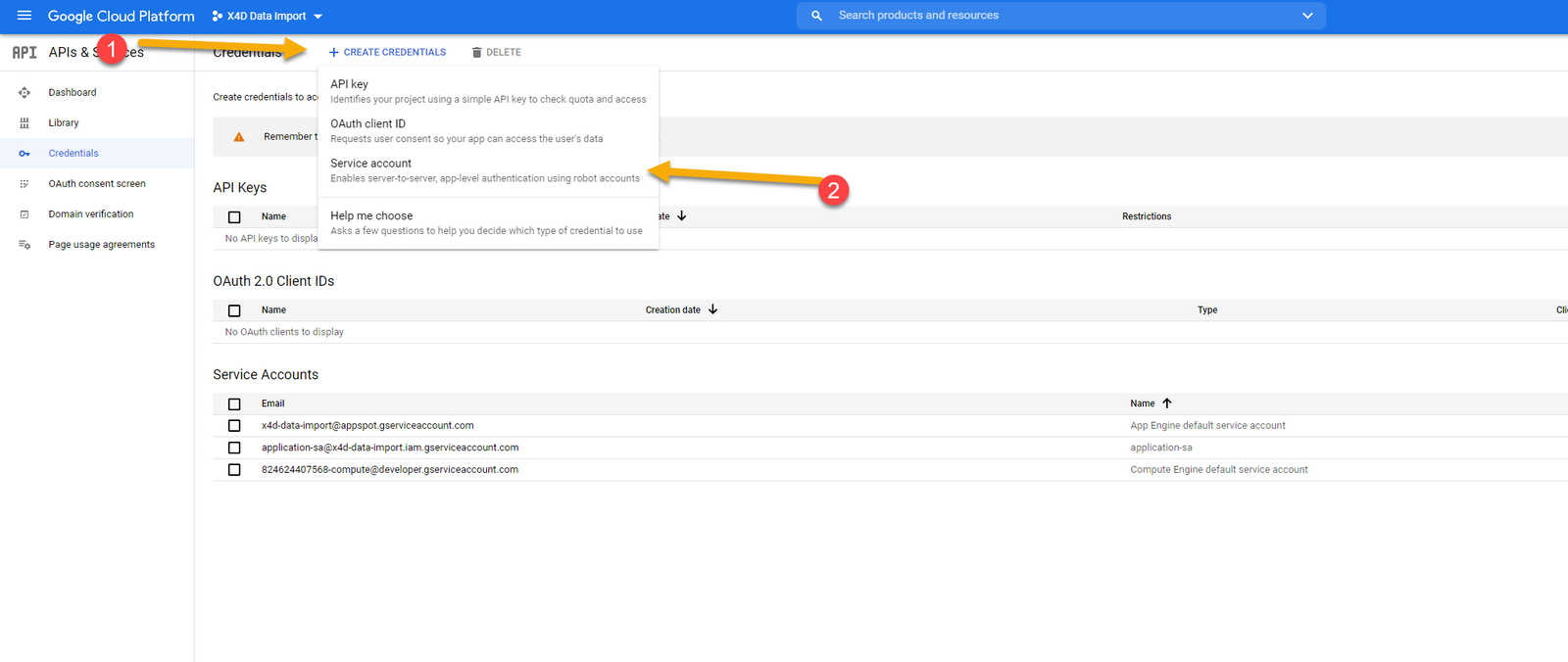Viewport: 1568px width, 662px height.
Task: Click the search magnifier icon
Action: [x=816, y=16]
